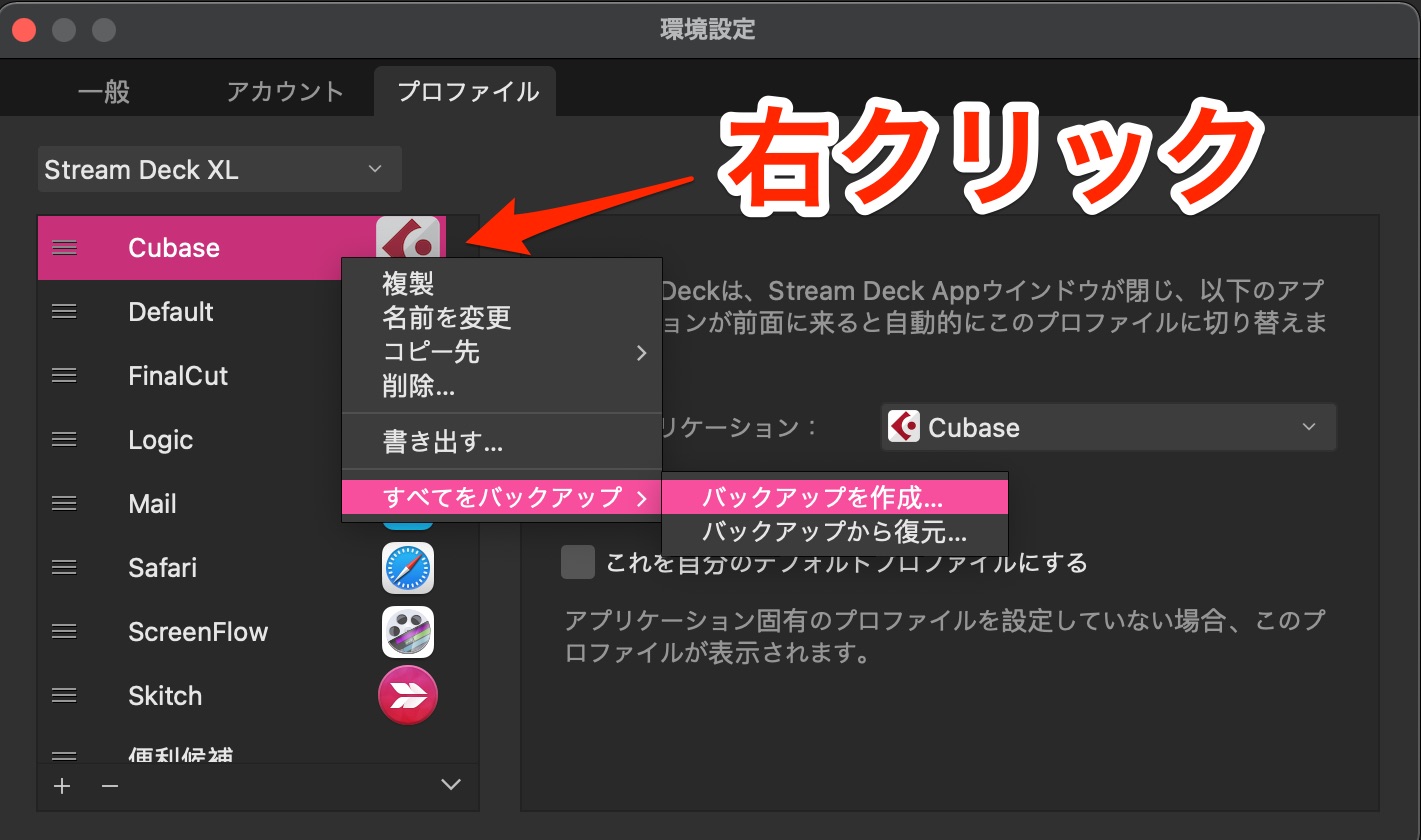Grab the drag handle beside Cubase
The height and width of the screenshot is (840, 1421).
tap(64, 248)
